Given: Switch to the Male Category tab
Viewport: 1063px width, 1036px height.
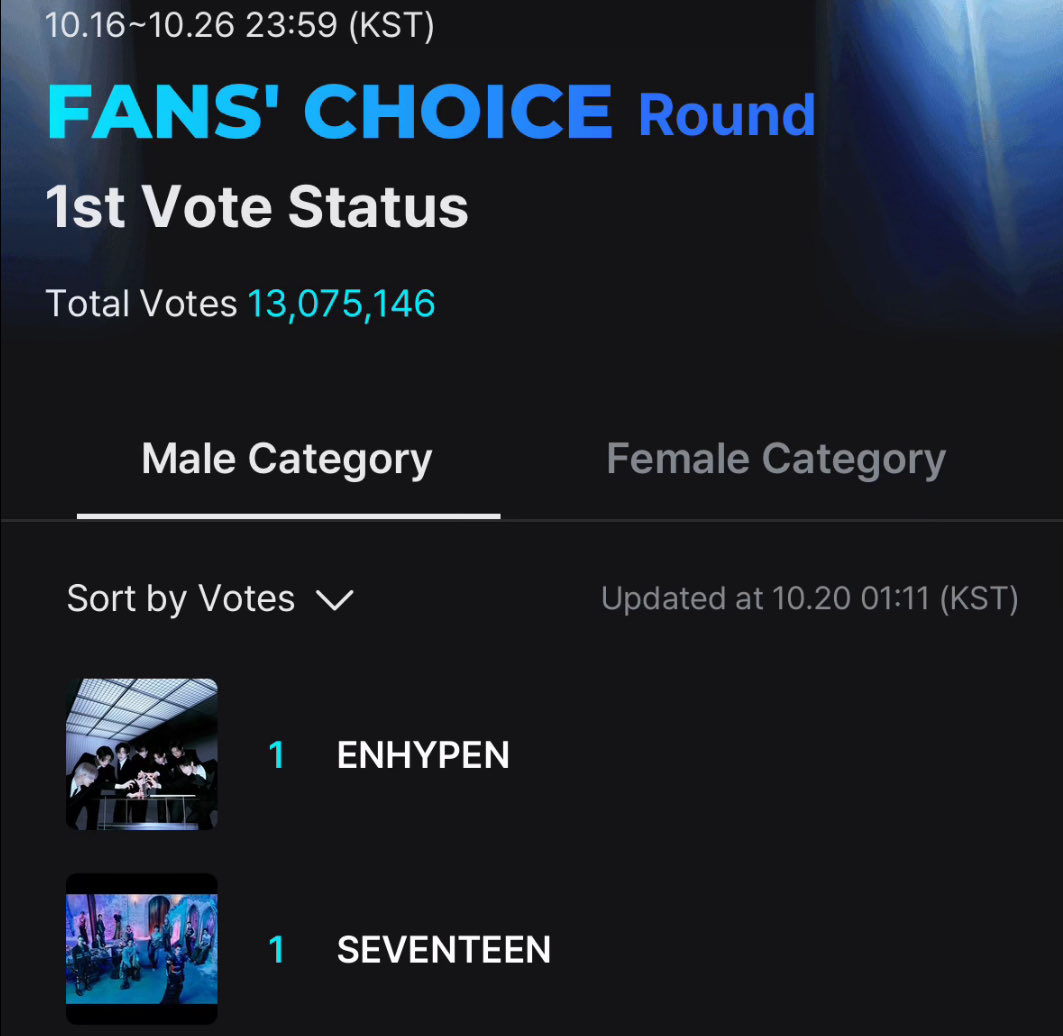Looking at the screenshot, I should (x=287, y=460).
